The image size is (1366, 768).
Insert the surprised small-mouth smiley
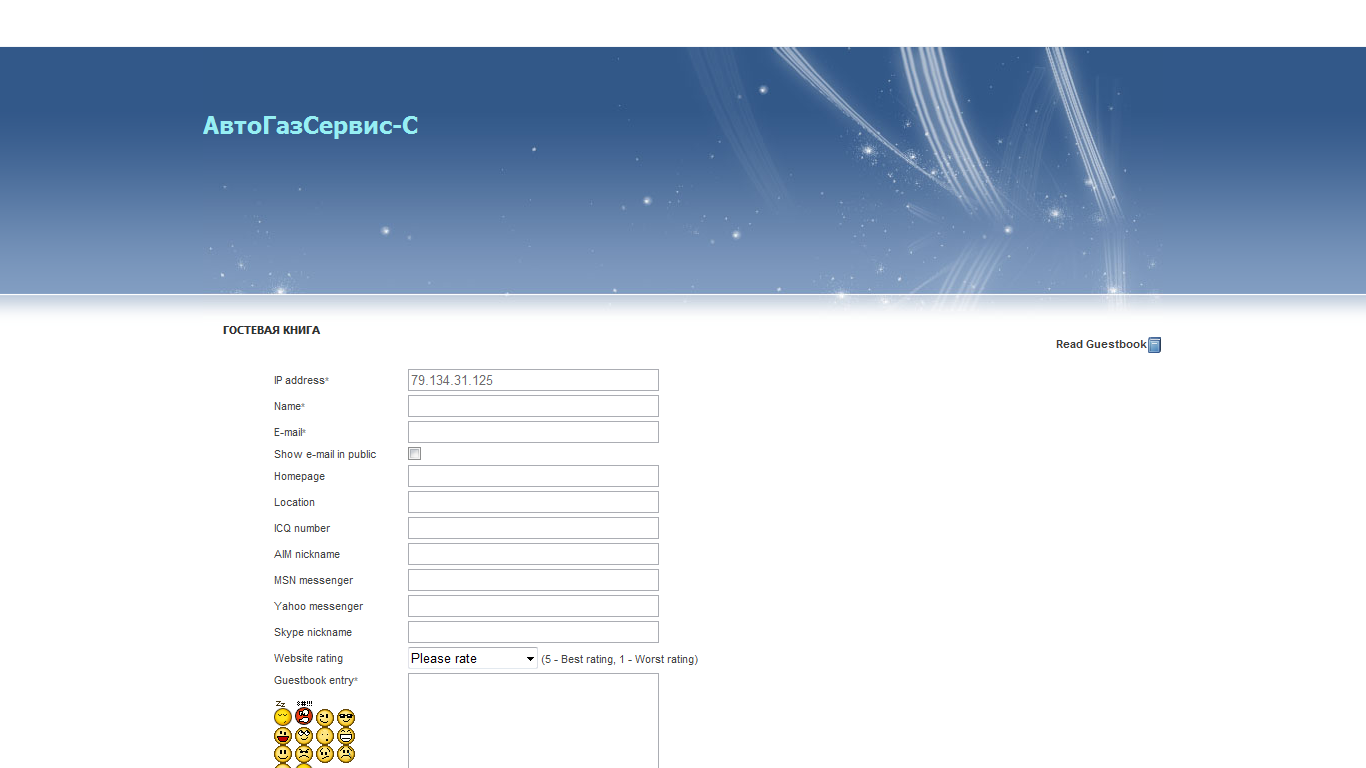pyautogui.click(x=325, y=736)
